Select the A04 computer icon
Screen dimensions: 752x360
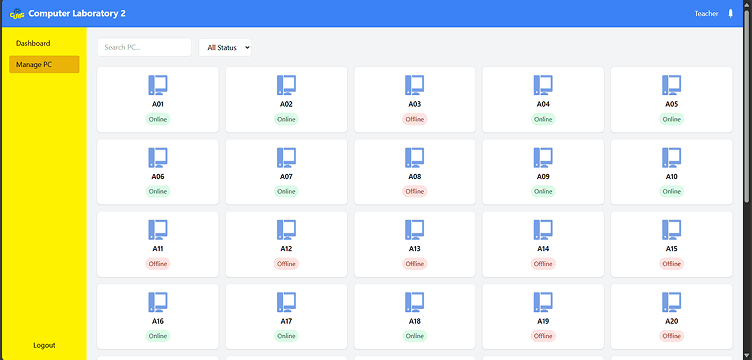point(543,85)
